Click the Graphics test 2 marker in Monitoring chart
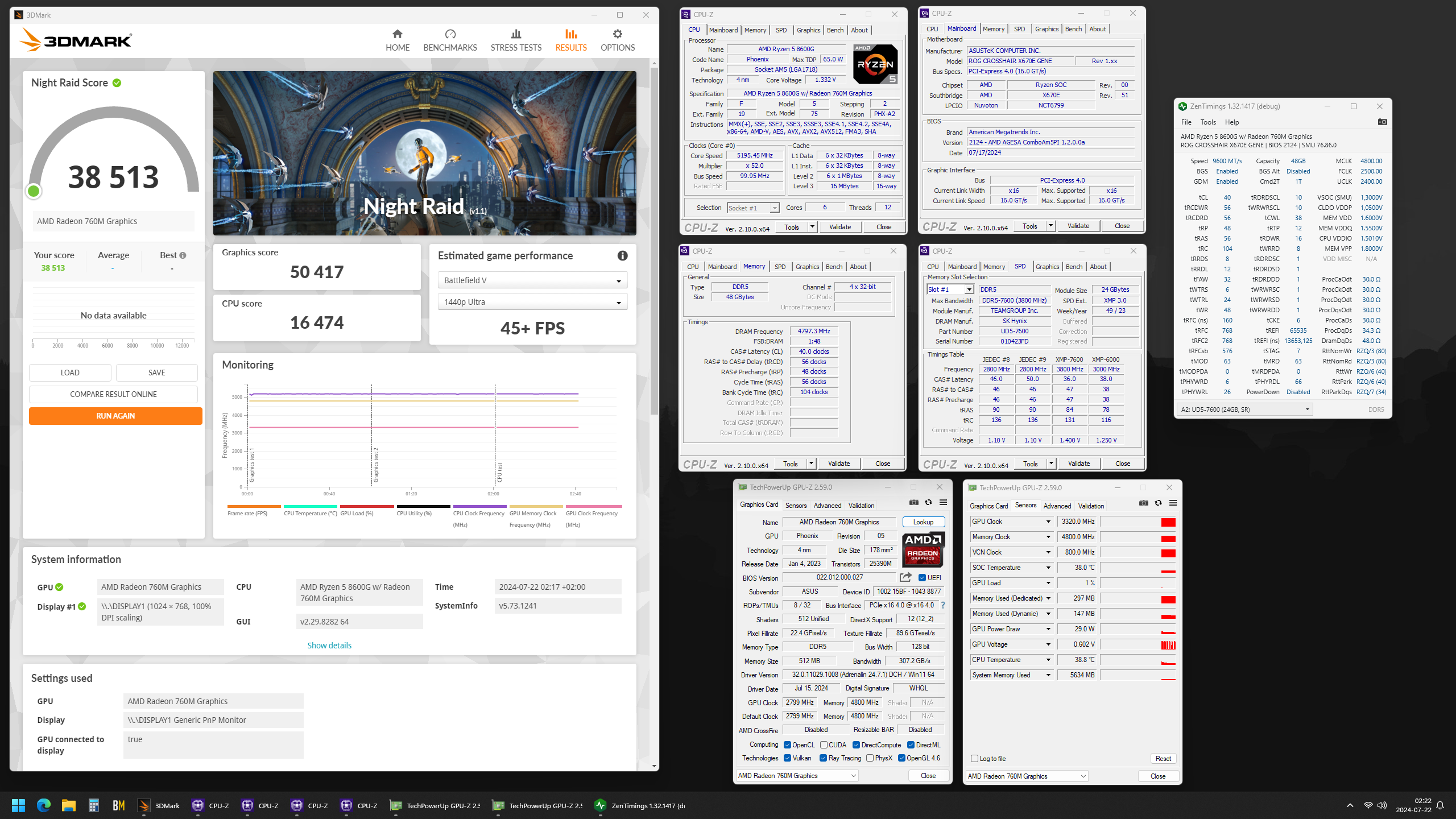 [x=375, y=464]
